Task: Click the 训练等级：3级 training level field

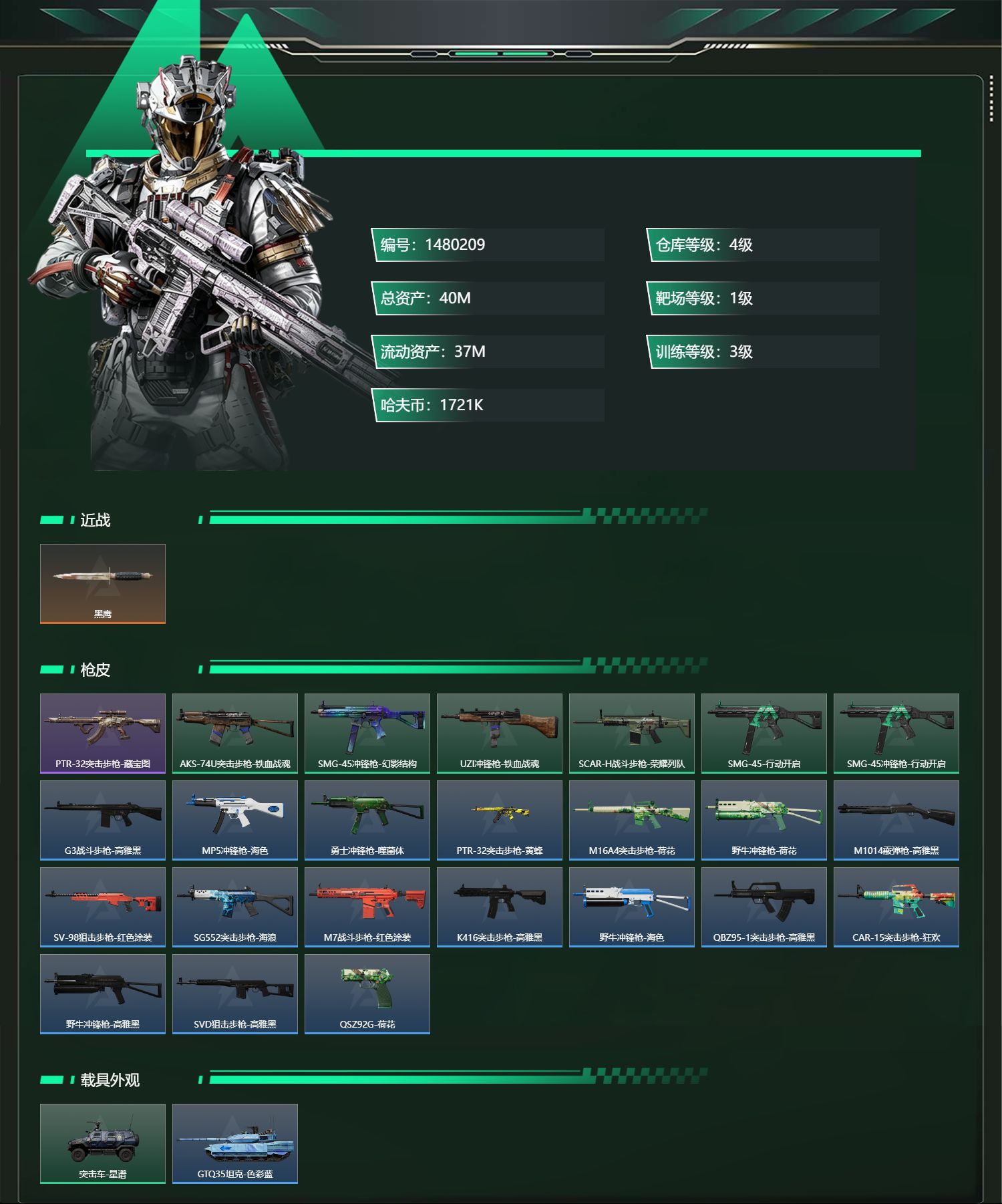Action: (x=763, y=351)
